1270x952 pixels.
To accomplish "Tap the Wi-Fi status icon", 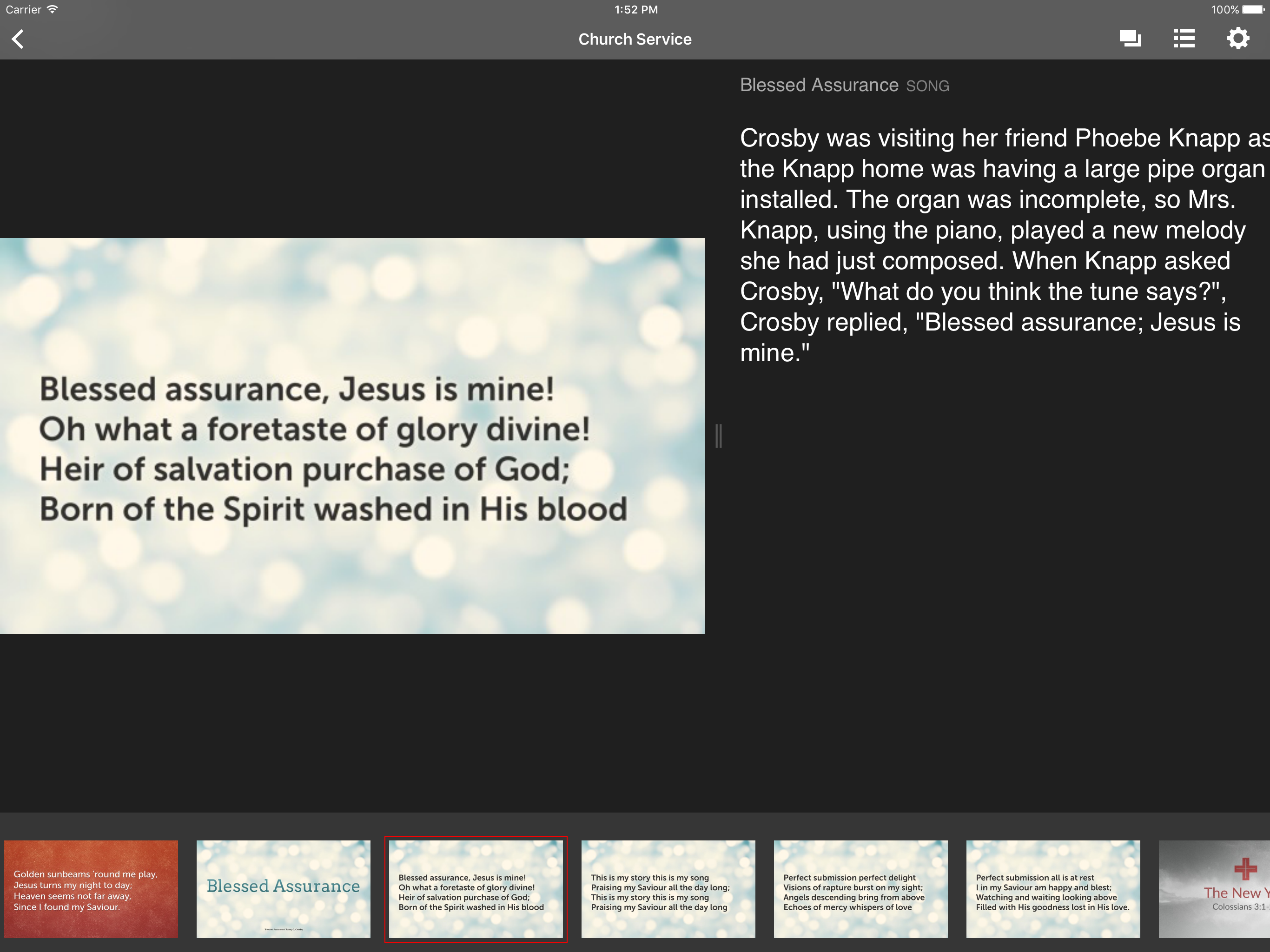I will point(52,9).
